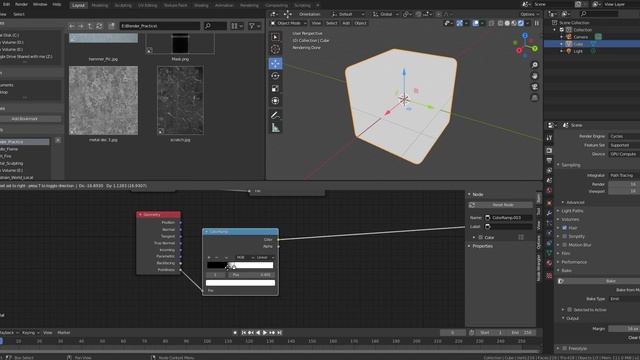
Task: Toggle the camera view icon in viewport
Action: click(x=534, y=87)
